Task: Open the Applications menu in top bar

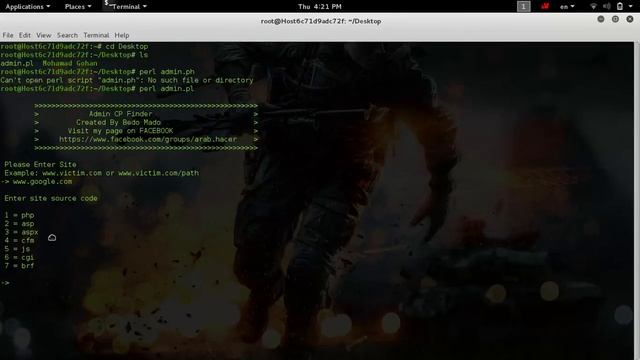Action: click(27, 7)
